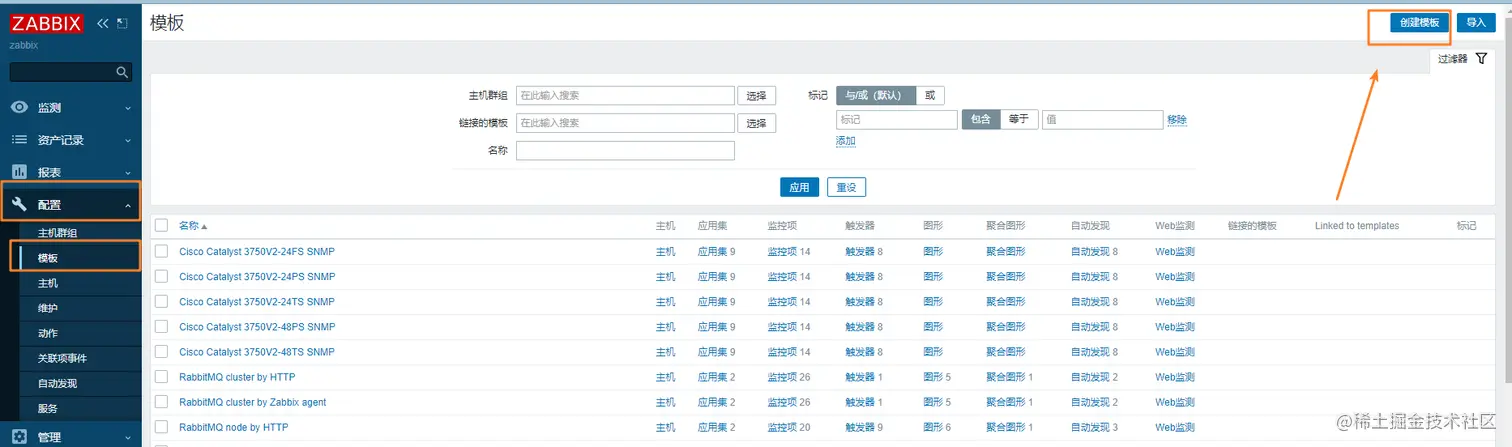Focus the 标记 tag name input
The width and height of the screenshot is (1512, 447).
[897, 119]
